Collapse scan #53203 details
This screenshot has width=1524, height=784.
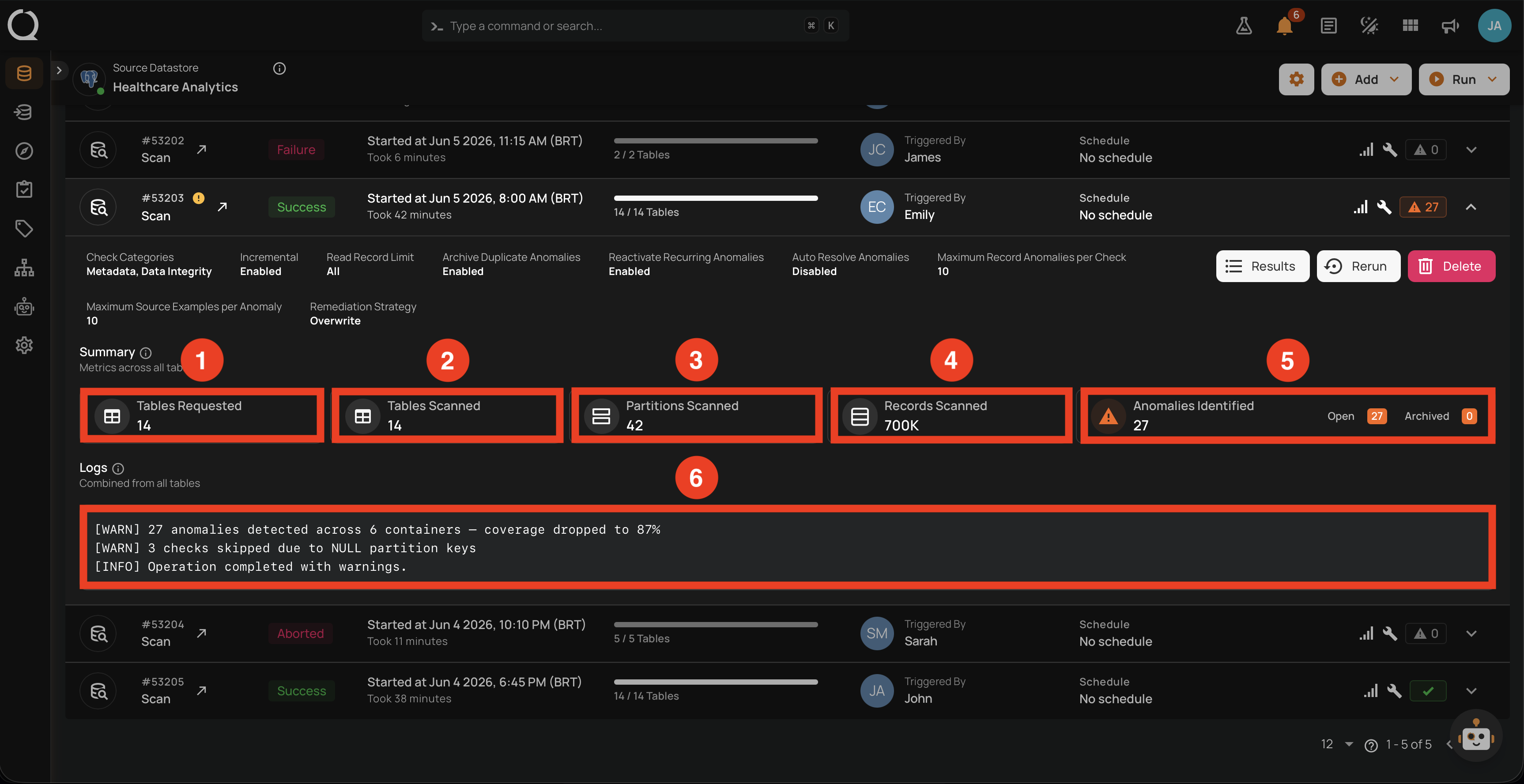pos(1471,207)
